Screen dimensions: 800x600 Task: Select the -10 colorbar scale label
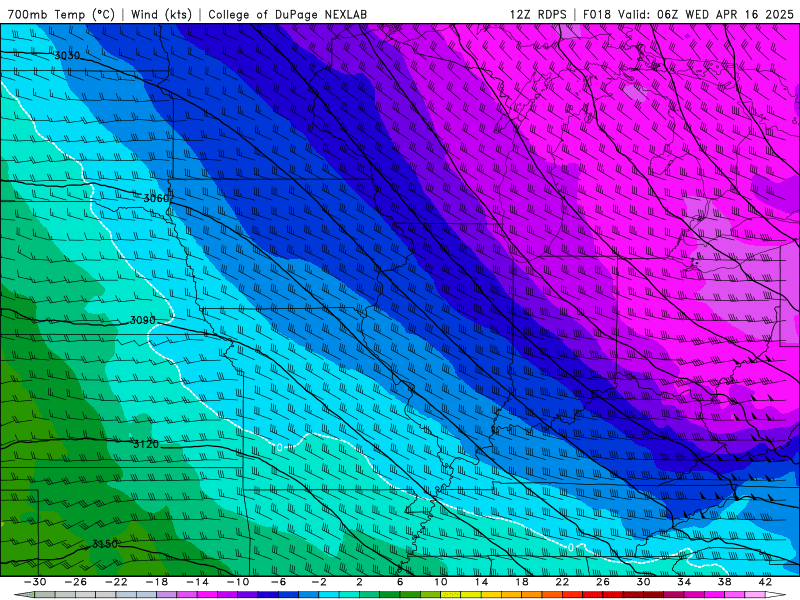(238, 582)
